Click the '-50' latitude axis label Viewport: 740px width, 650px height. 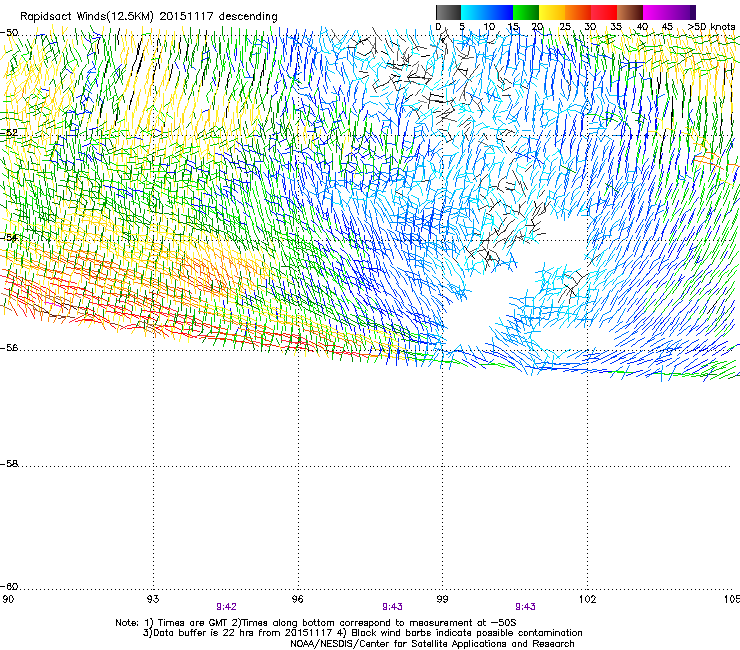pos(9,33)
